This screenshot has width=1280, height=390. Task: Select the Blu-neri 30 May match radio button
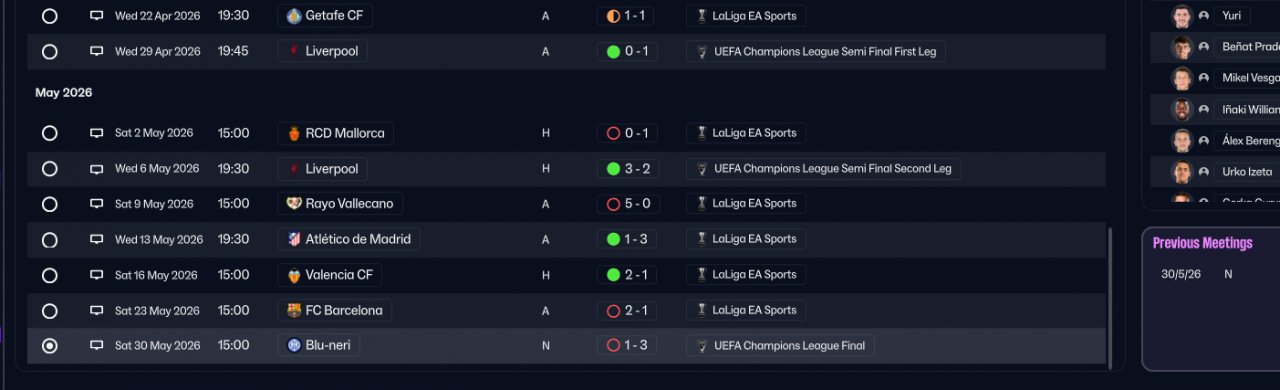click(49, 346)
